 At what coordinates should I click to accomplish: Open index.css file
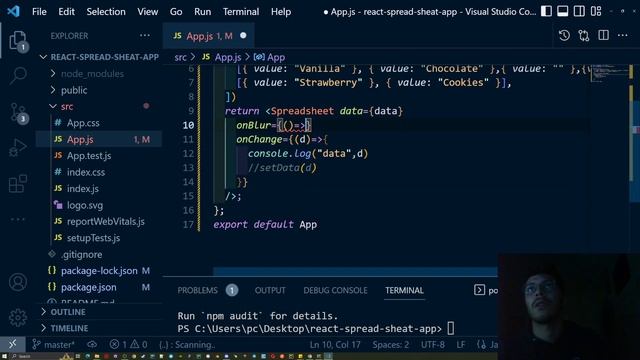(86, 172)
